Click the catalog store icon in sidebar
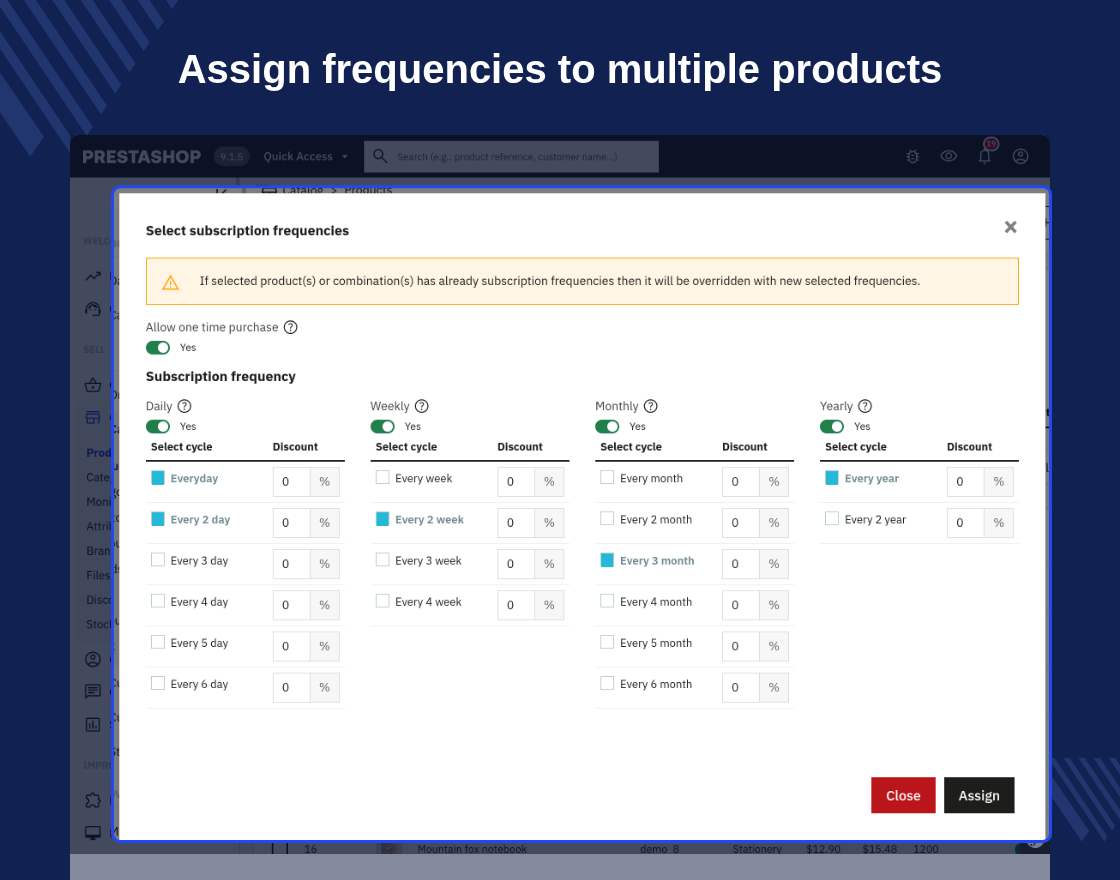The image size is (1120, 880). click(93, 417)
